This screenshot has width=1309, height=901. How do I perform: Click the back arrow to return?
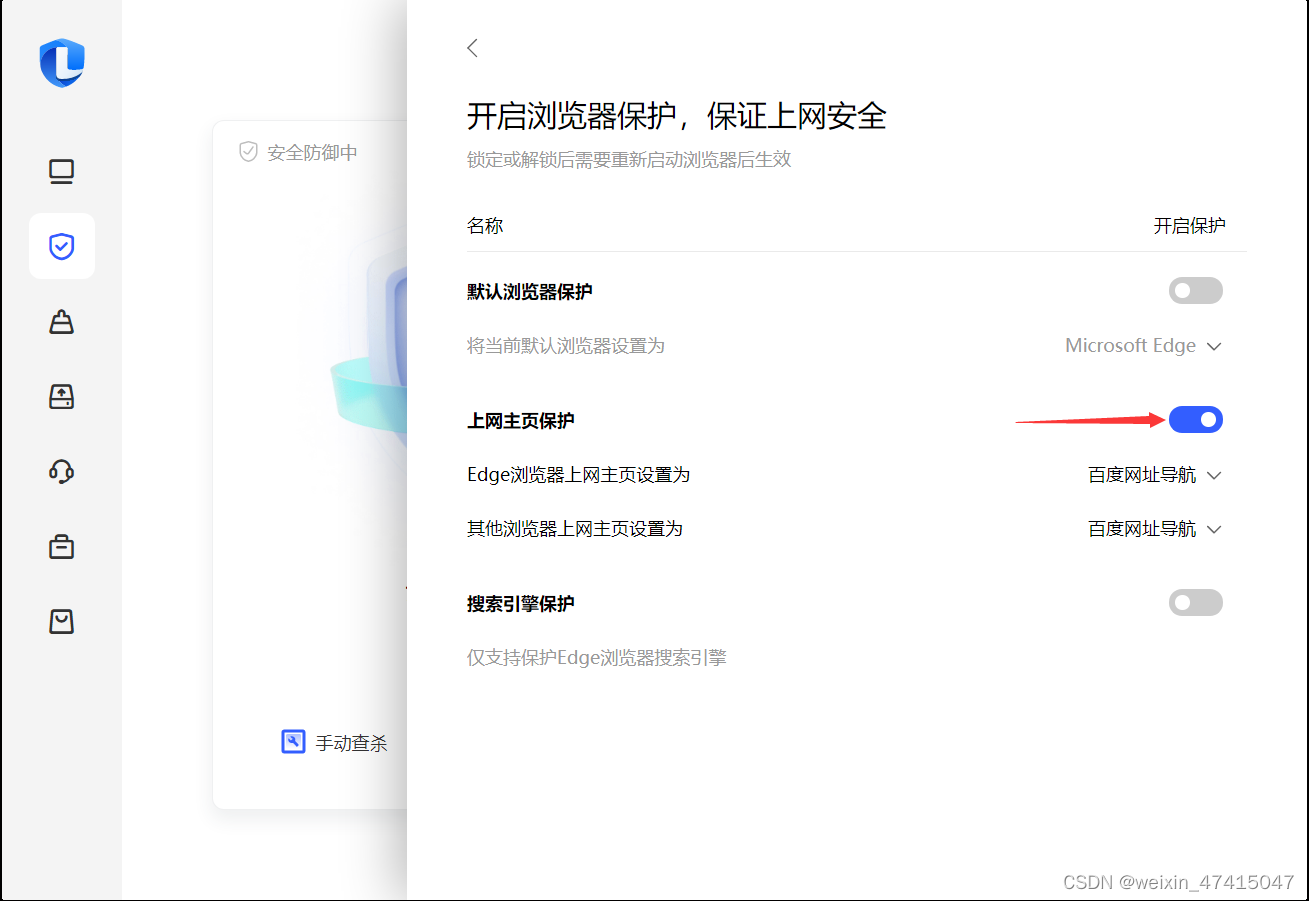click(x=471, y=47)
